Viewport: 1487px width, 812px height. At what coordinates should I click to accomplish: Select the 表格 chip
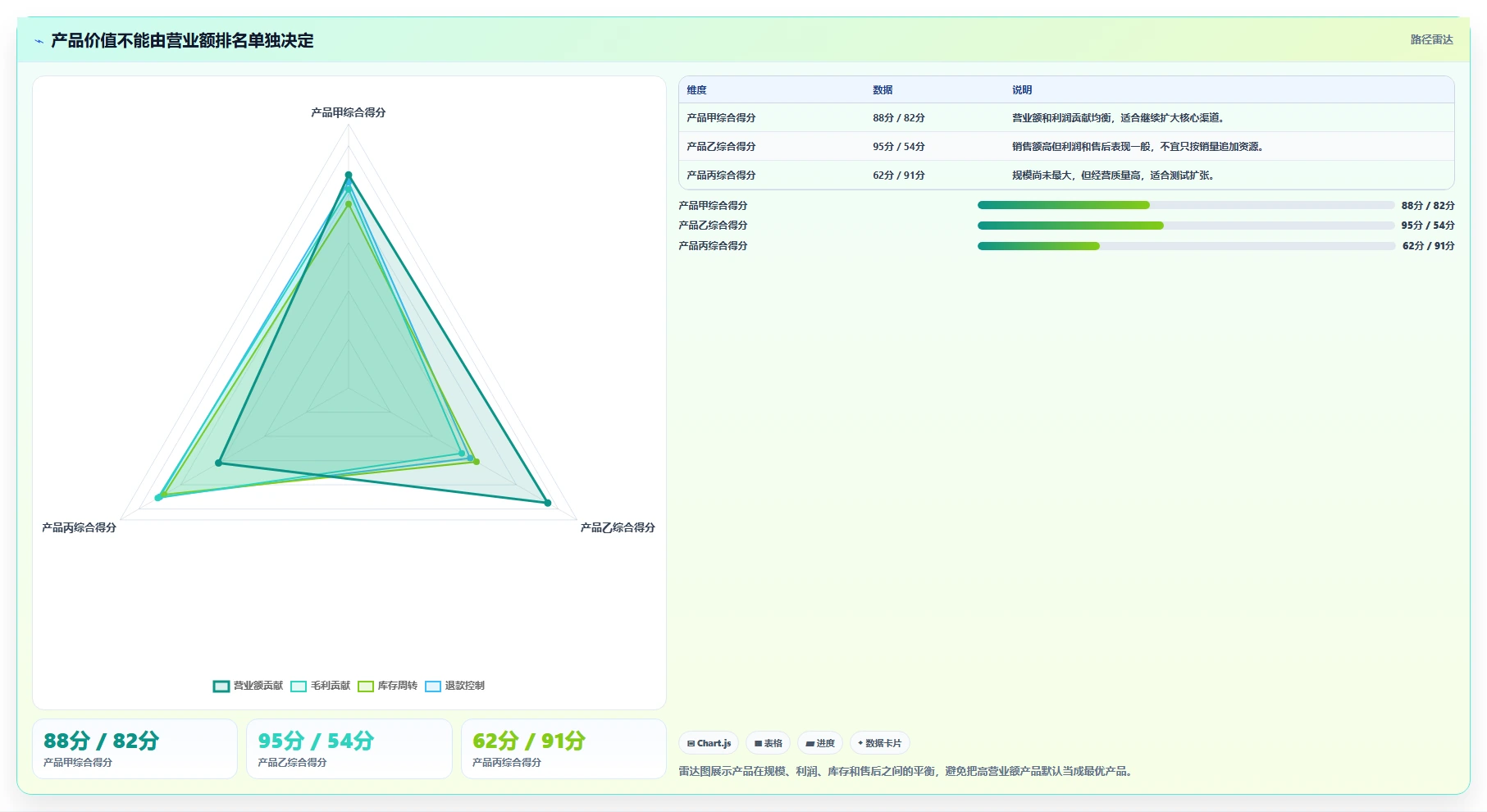pos(769,743)
